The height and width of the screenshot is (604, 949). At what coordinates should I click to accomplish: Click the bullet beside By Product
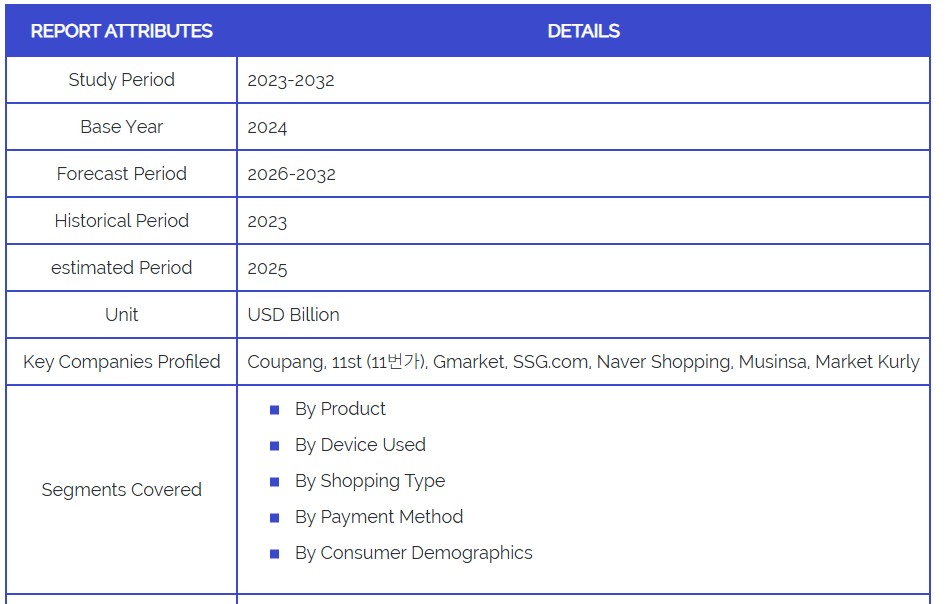tap(275, 410)
